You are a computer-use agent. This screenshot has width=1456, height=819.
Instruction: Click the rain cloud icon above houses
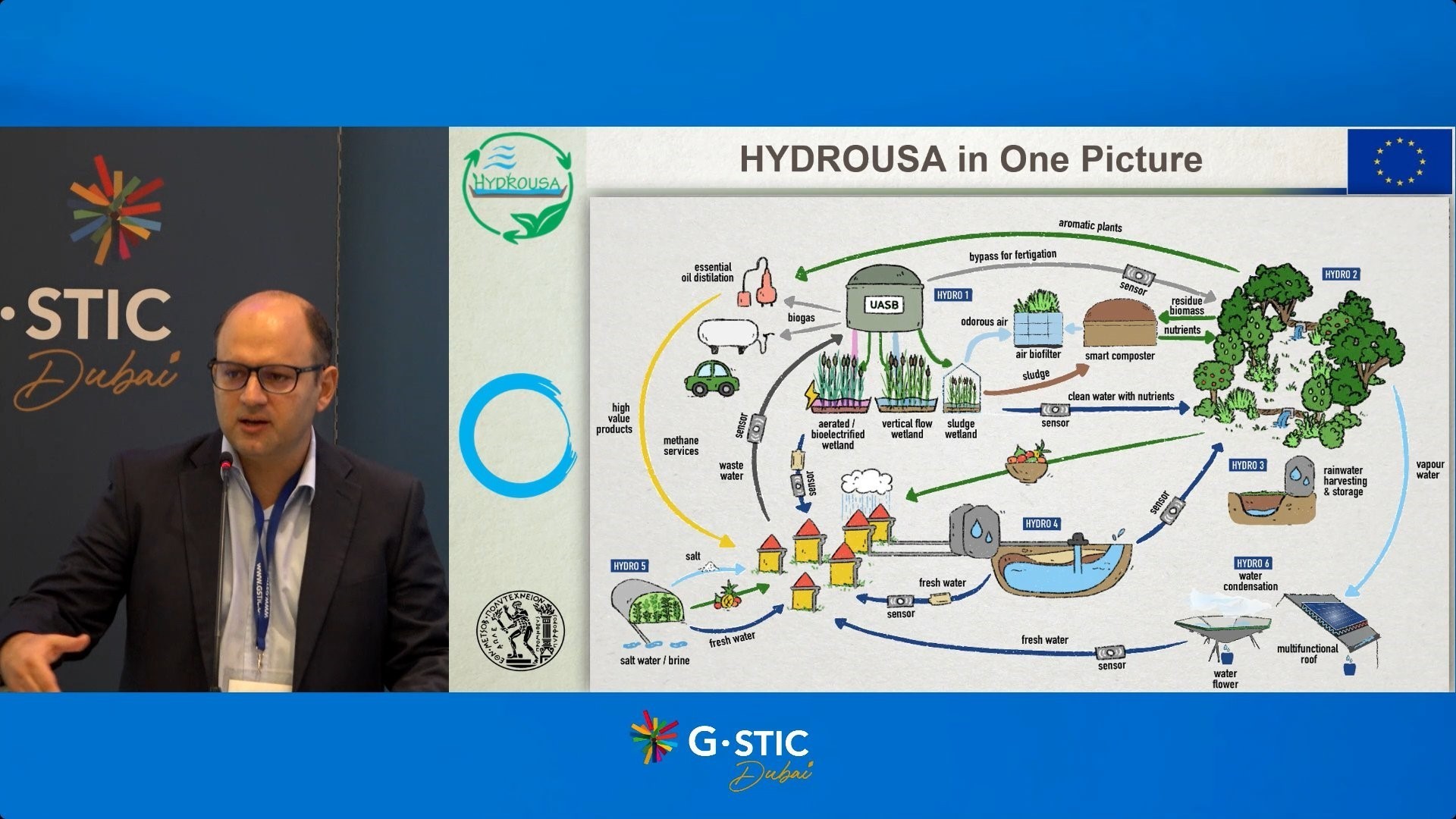866,483
